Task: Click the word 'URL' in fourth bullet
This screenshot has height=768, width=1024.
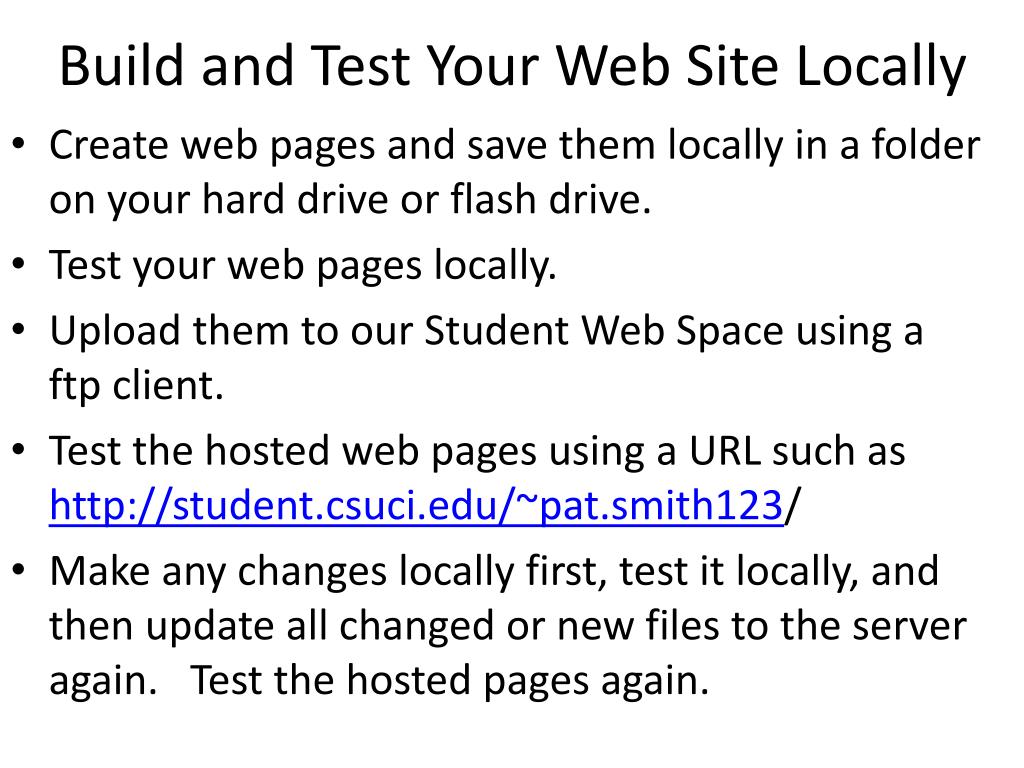Action: coord(724,451)
